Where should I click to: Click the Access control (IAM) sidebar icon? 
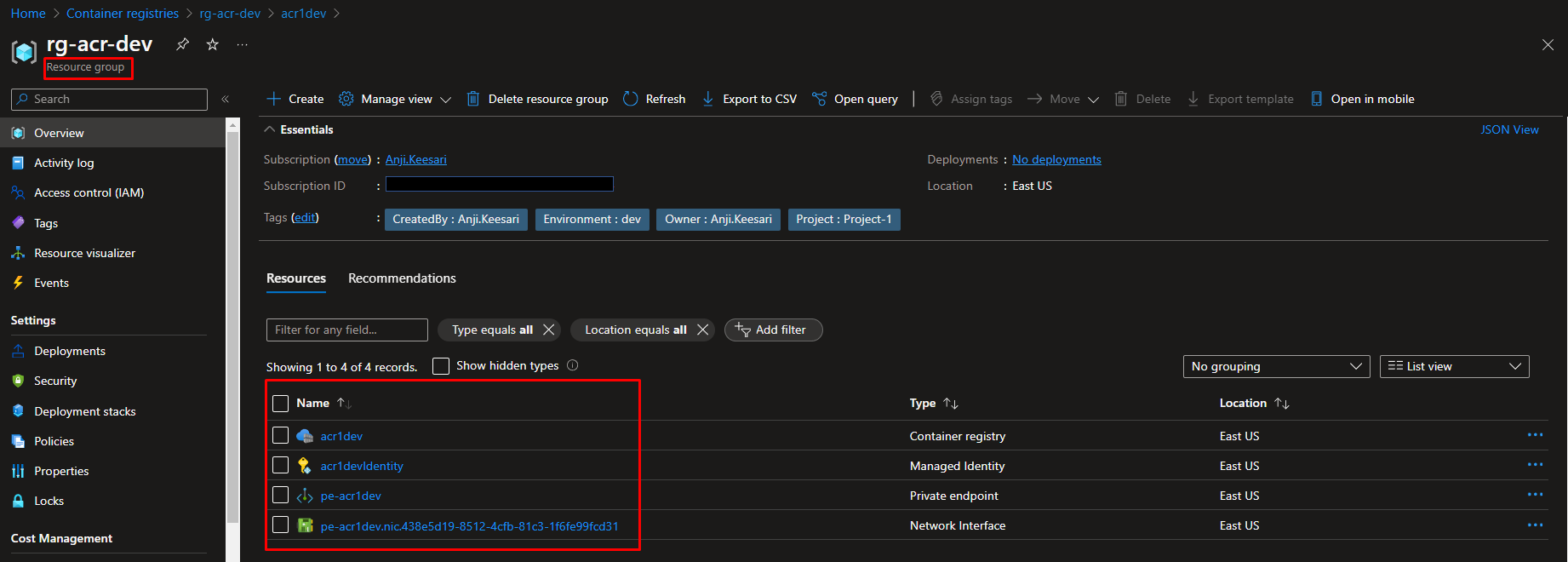pos(18,192)
